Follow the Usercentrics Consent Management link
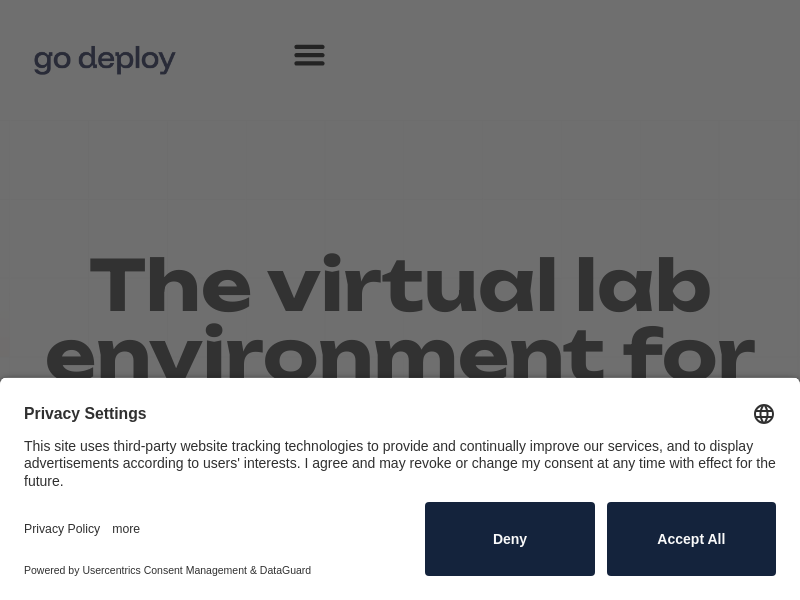Viewport: 800px width, 600px height. [164, 570]
